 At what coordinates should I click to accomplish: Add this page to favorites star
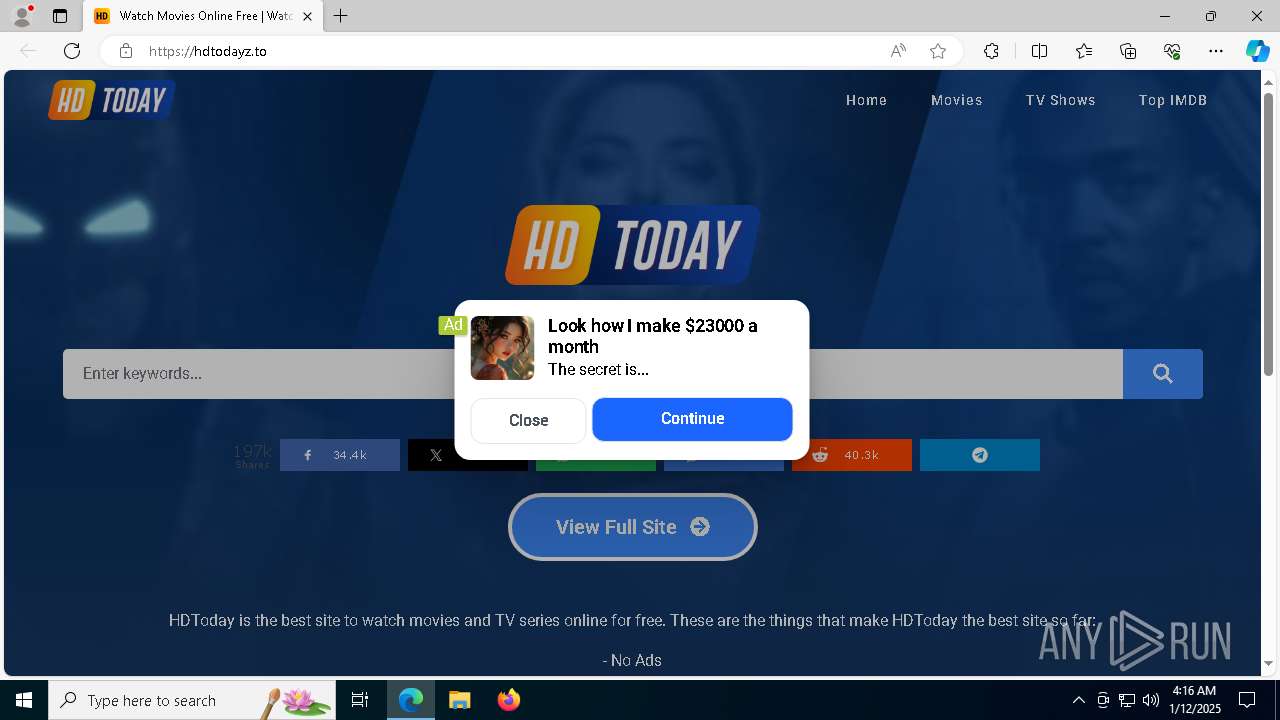[938, 51]
